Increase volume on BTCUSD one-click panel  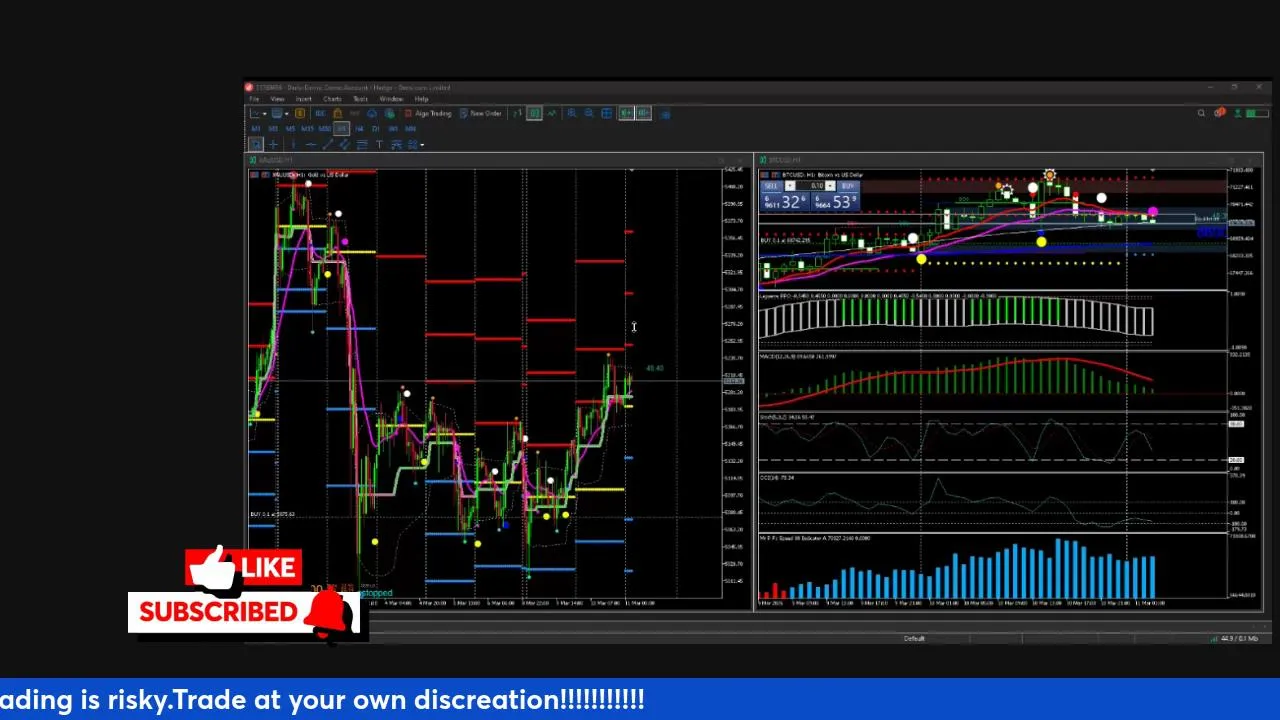coord(830,186)
